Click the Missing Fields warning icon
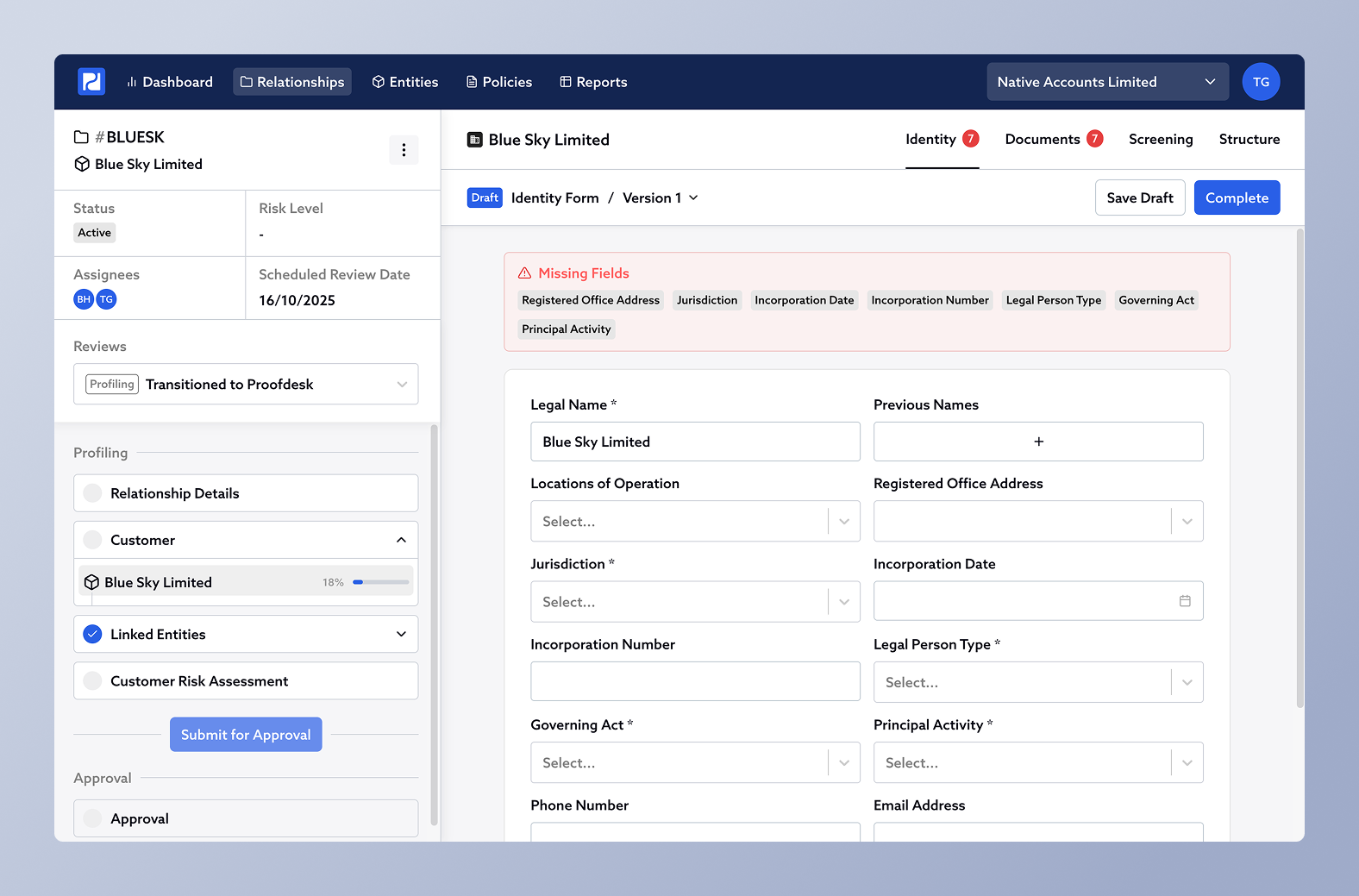 click(x=524, y=273)
